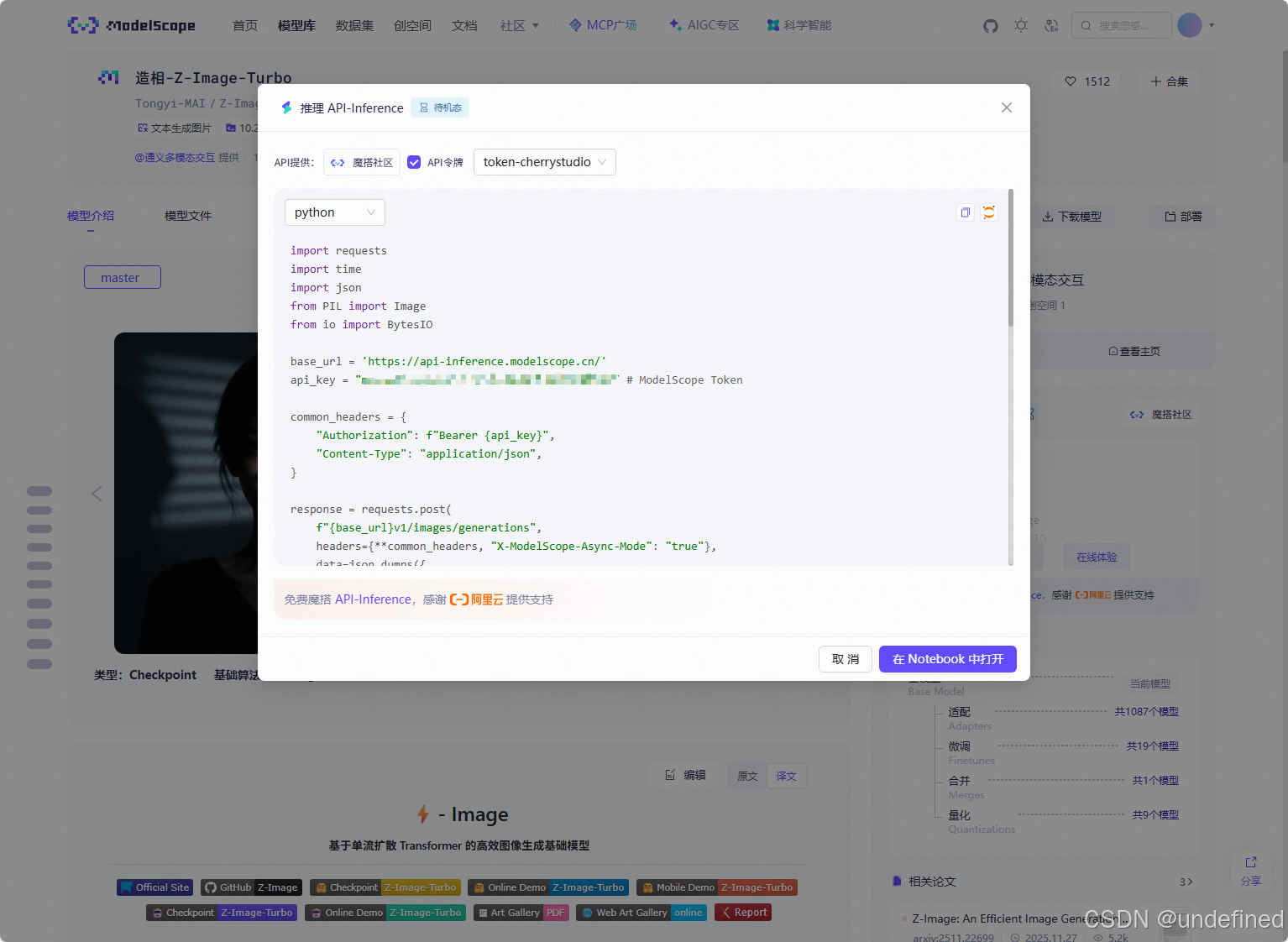This screenshot has width=1288, height=942.
Task: Open the 共1087个模型 adapters link
Action: coord(1146,712)
